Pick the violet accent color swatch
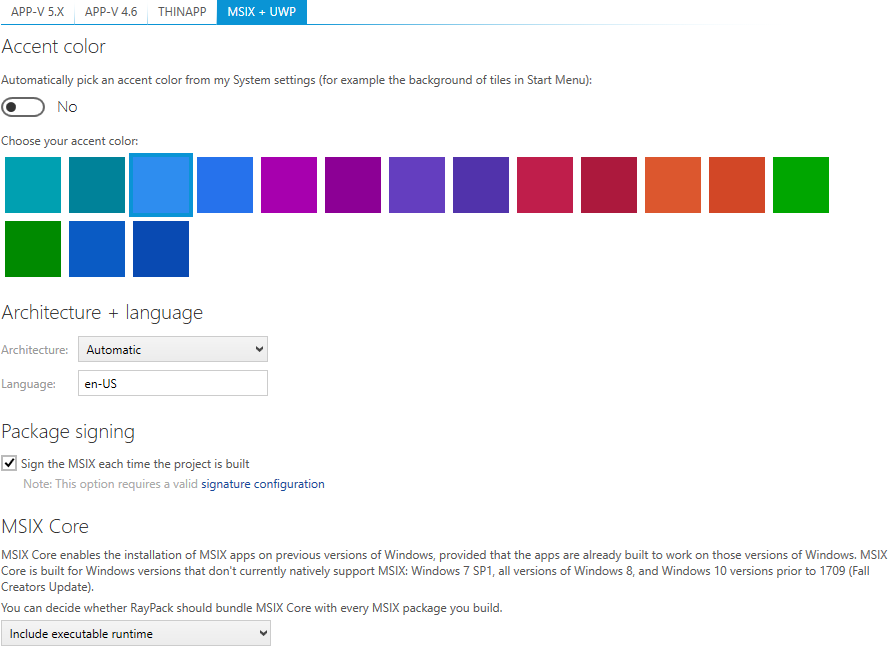The height and width of the screenshot is (647, 892). (417, 185)
